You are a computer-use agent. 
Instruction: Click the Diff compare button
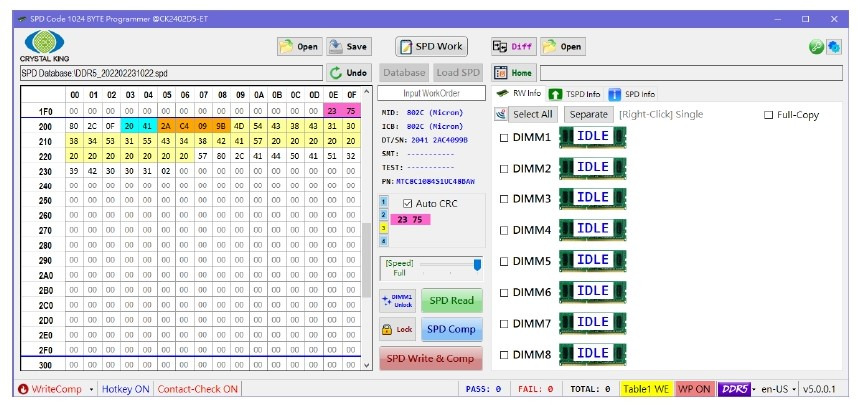(x=513, y=47)
